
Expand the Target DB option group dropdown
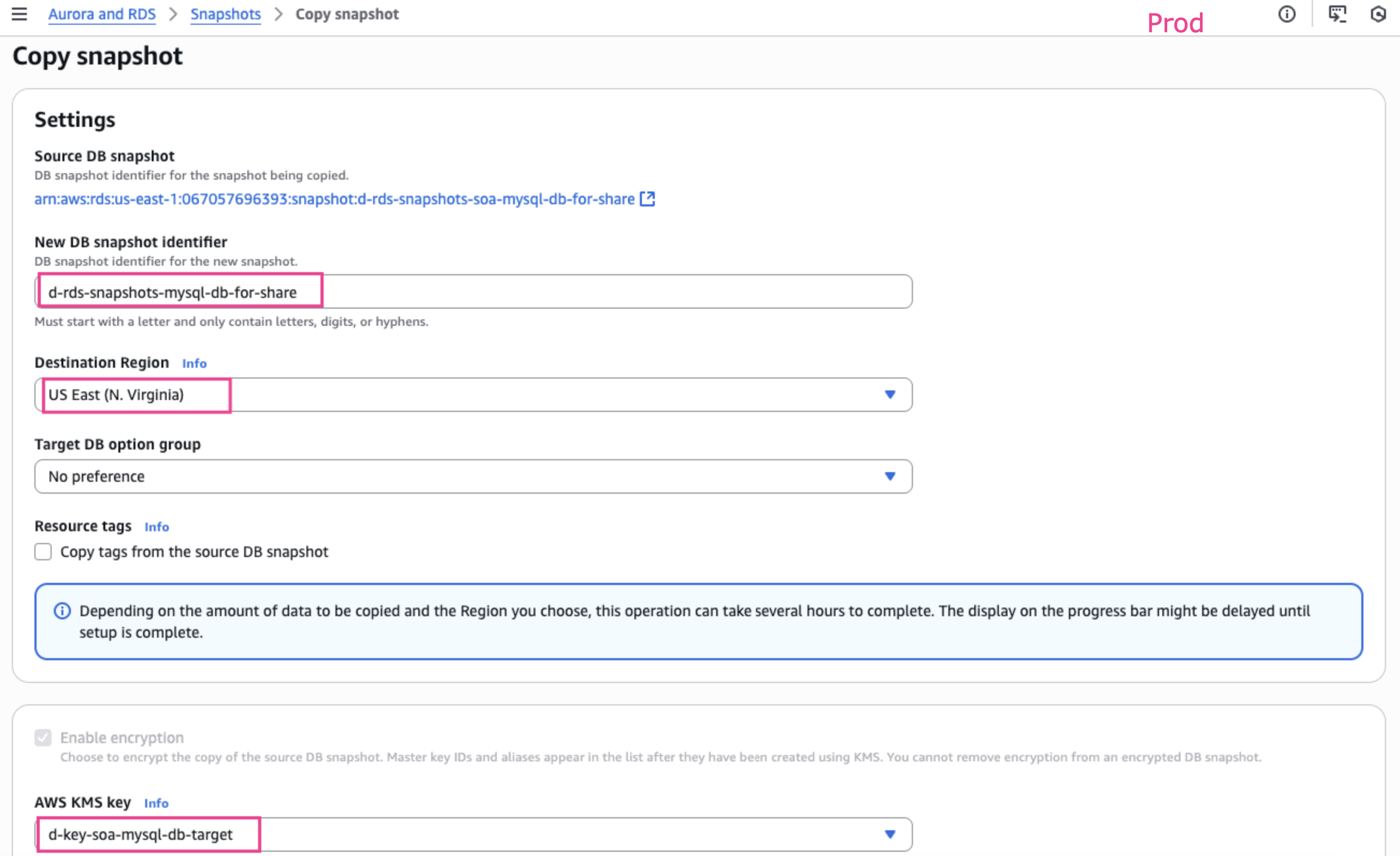pyautogui.click(x=473, y=476)
